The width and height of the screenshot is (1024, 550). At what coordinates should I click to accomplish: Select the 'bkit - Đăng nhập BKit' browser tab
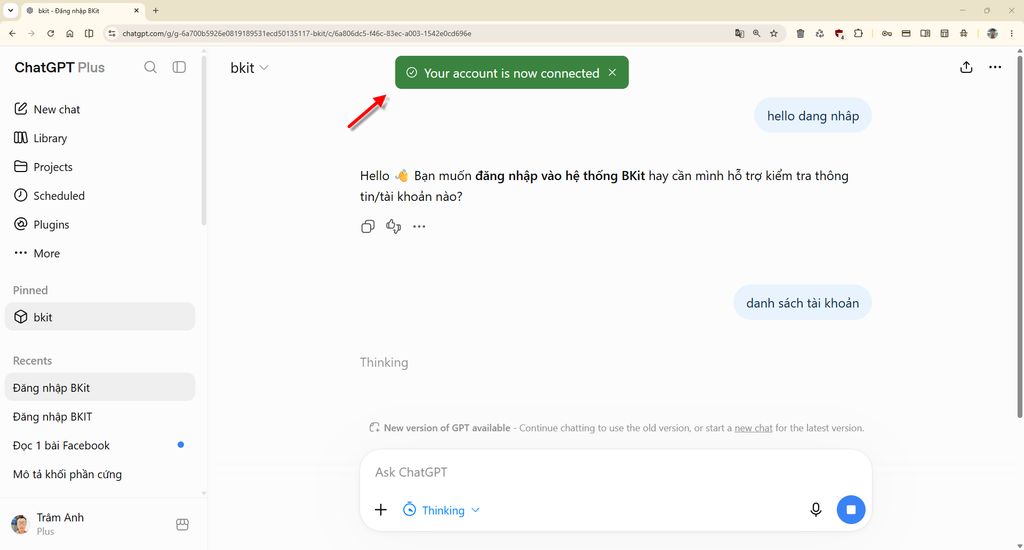[84, 10]
